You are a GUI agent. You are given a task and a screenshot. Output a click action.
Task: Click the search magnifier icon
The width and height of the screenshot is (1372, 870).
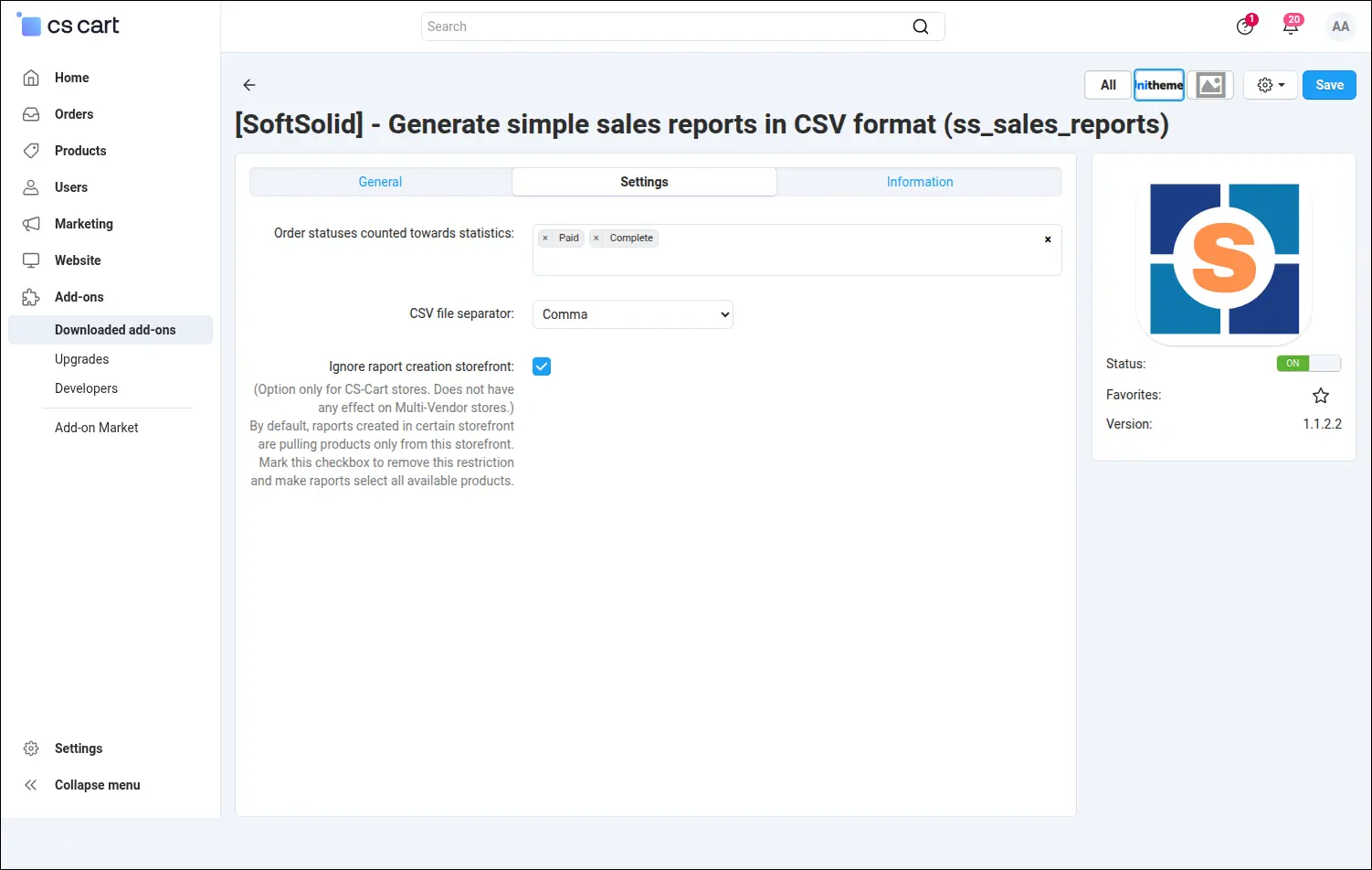(x=921, y=27)
